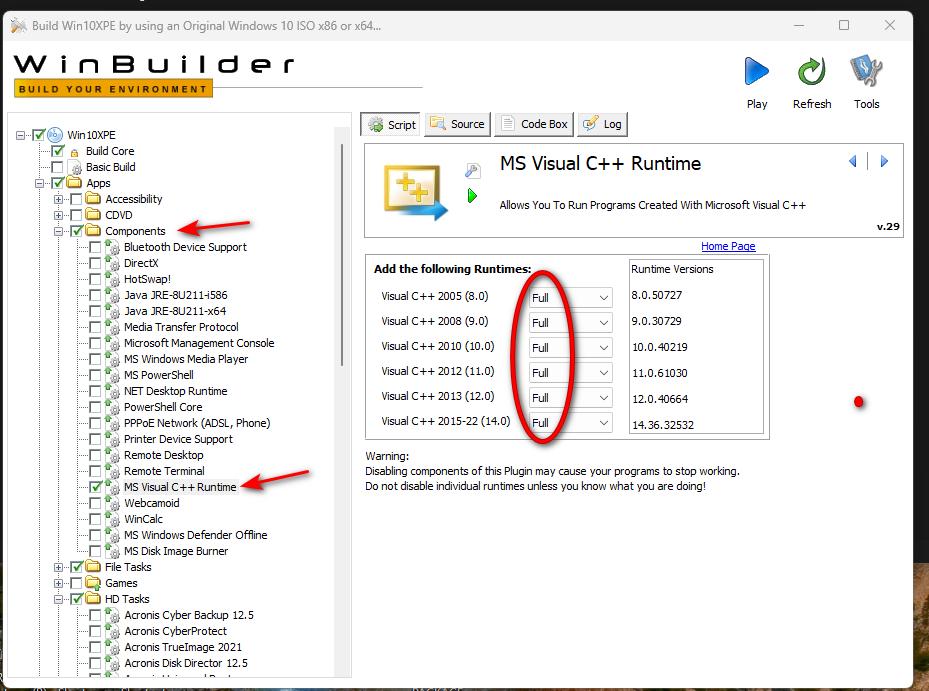Open the Visual C++ 2012 (11.0) dropdown

pos(570,372)
